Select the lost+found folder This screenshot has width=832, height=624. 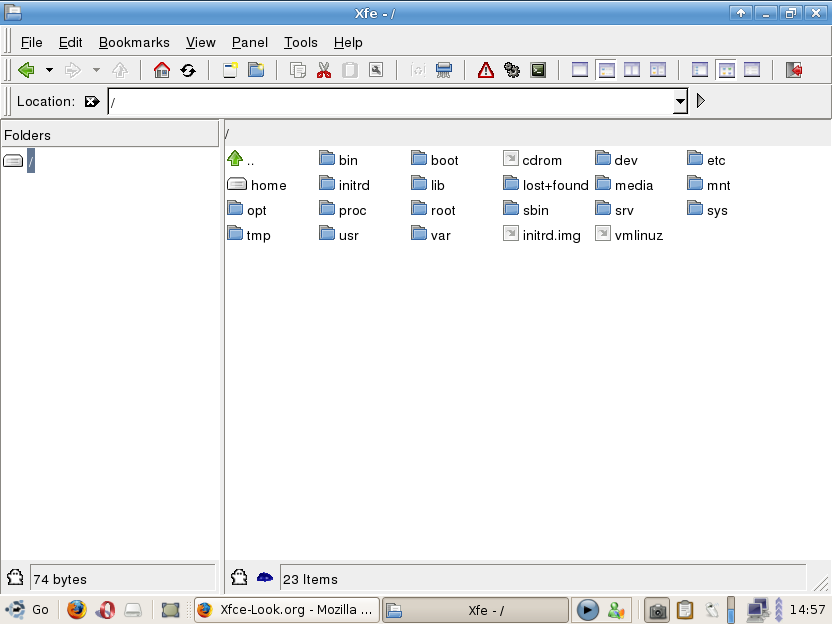click(x=546, y=185)
